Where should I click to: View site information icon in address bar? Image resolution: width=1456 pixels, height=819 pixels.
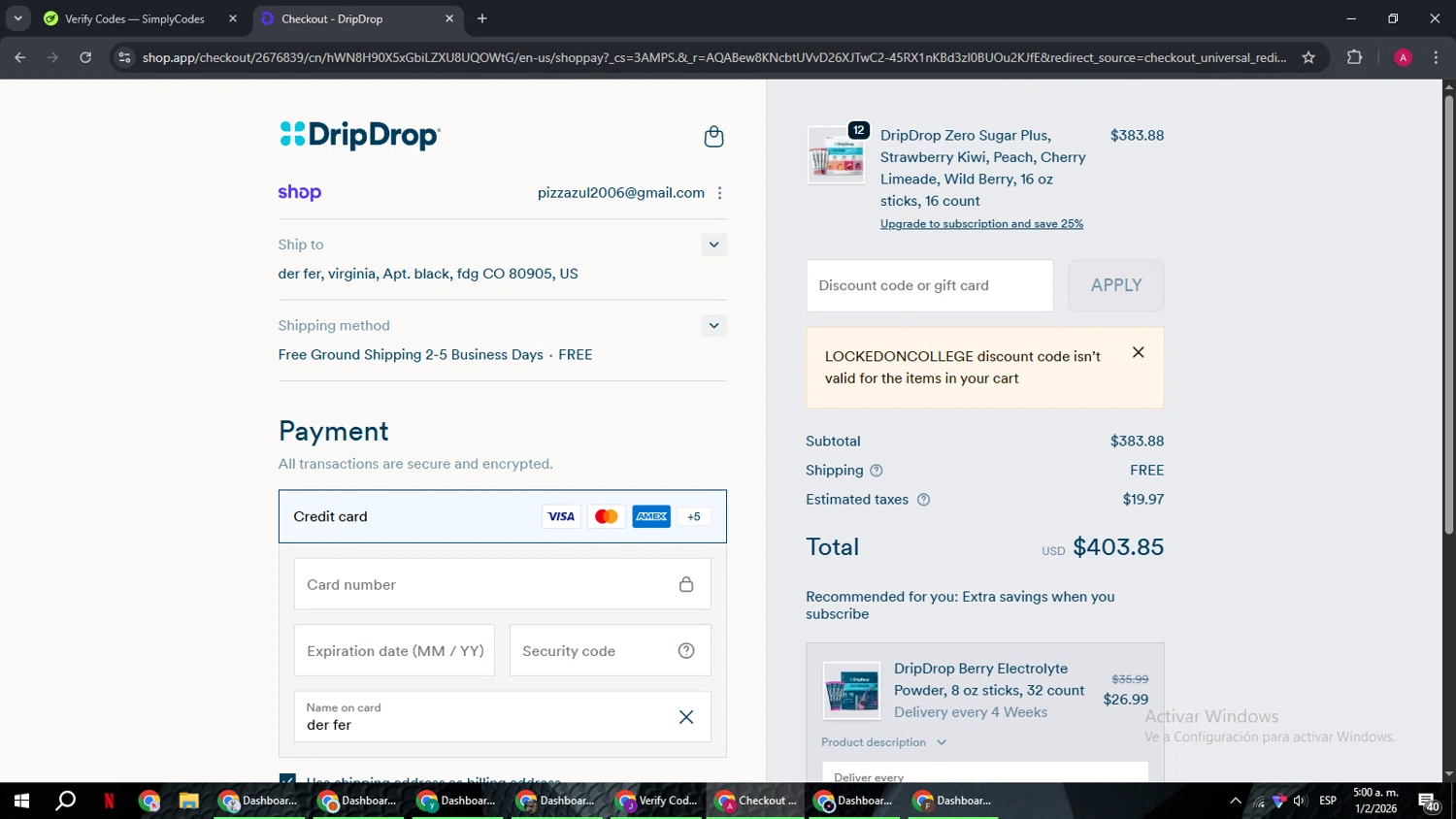(123, 57)
